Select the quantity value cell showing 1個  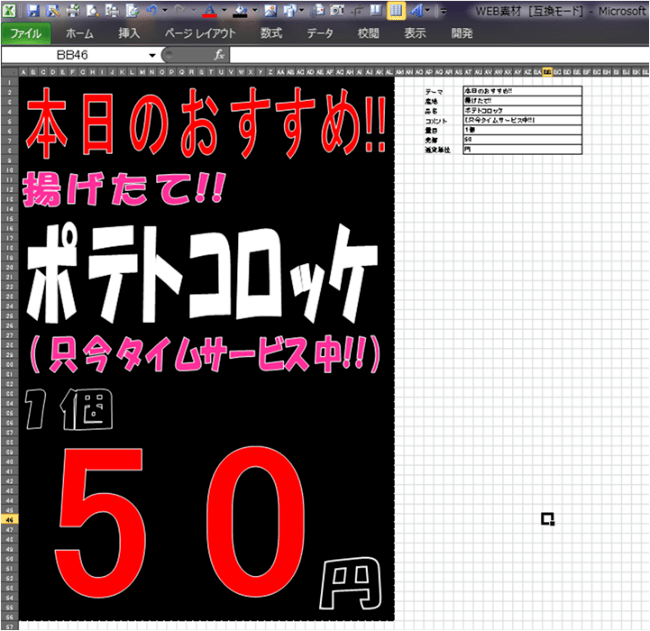click(522, 130)
